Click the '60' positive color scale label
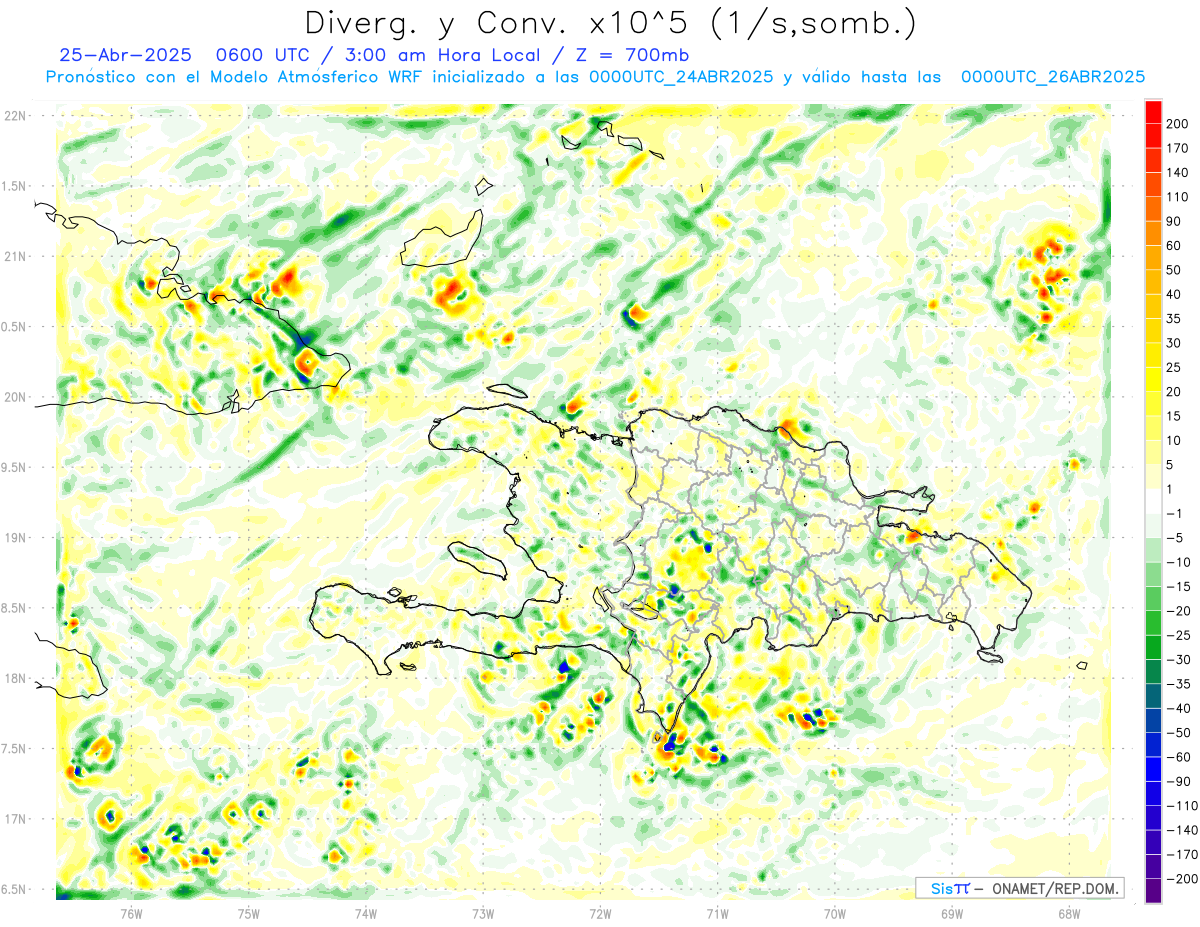Viewport: 1200px width, 927px height. click(x=1175, y=246)
